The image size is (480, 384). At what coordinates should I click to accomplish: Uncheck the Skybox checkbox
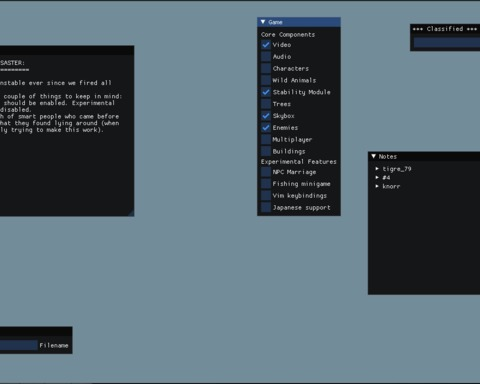pyautogui.click(x=266, y=116)
